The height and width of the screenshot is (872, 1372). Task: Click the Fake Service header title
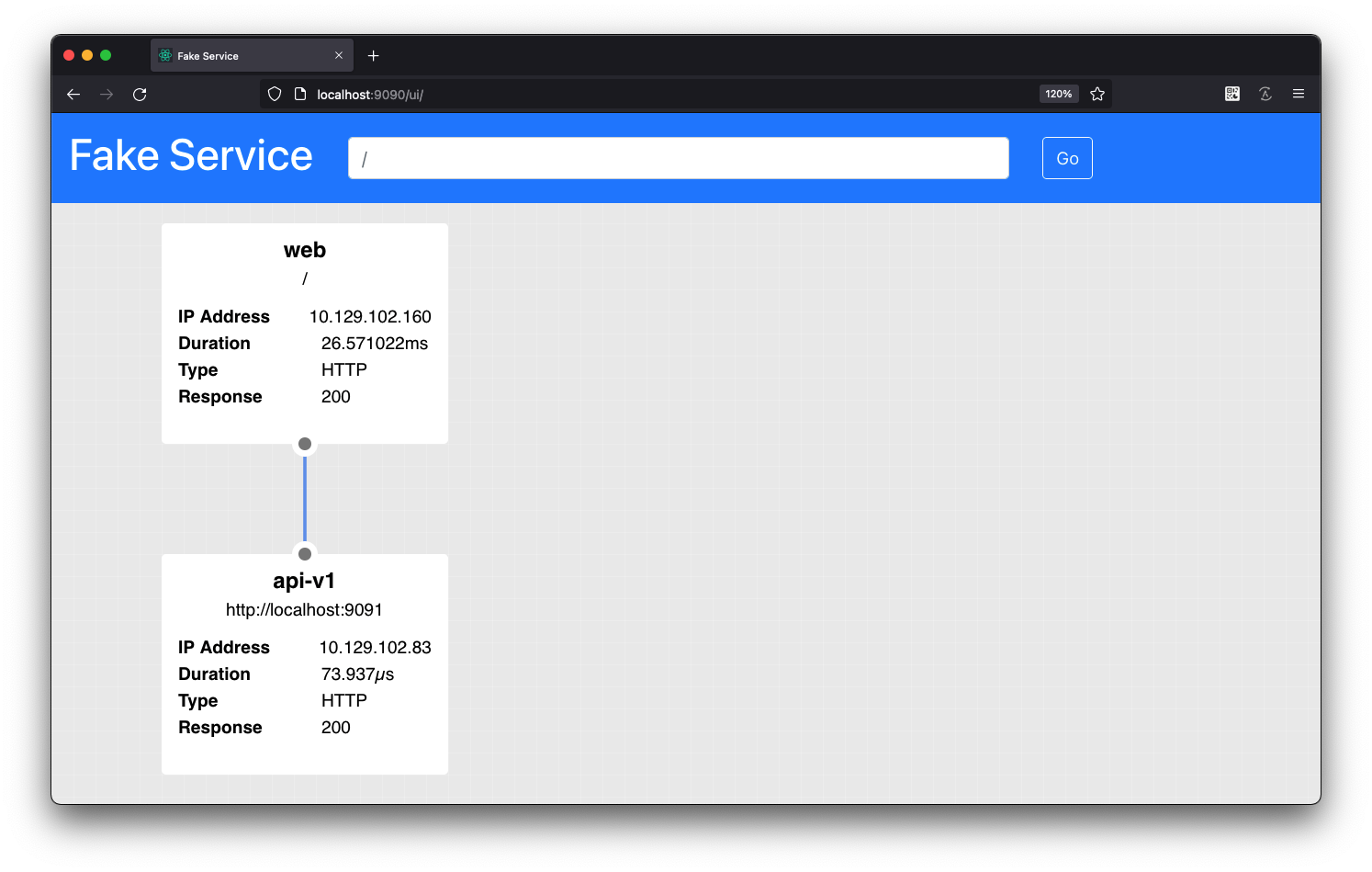(191, 155)
